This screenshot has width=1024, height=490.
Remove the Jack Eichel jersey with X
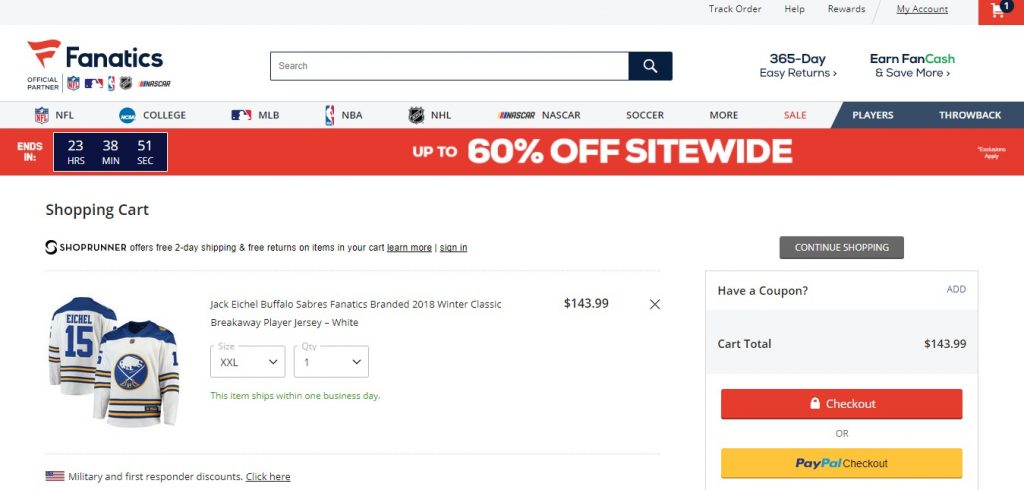655,304
